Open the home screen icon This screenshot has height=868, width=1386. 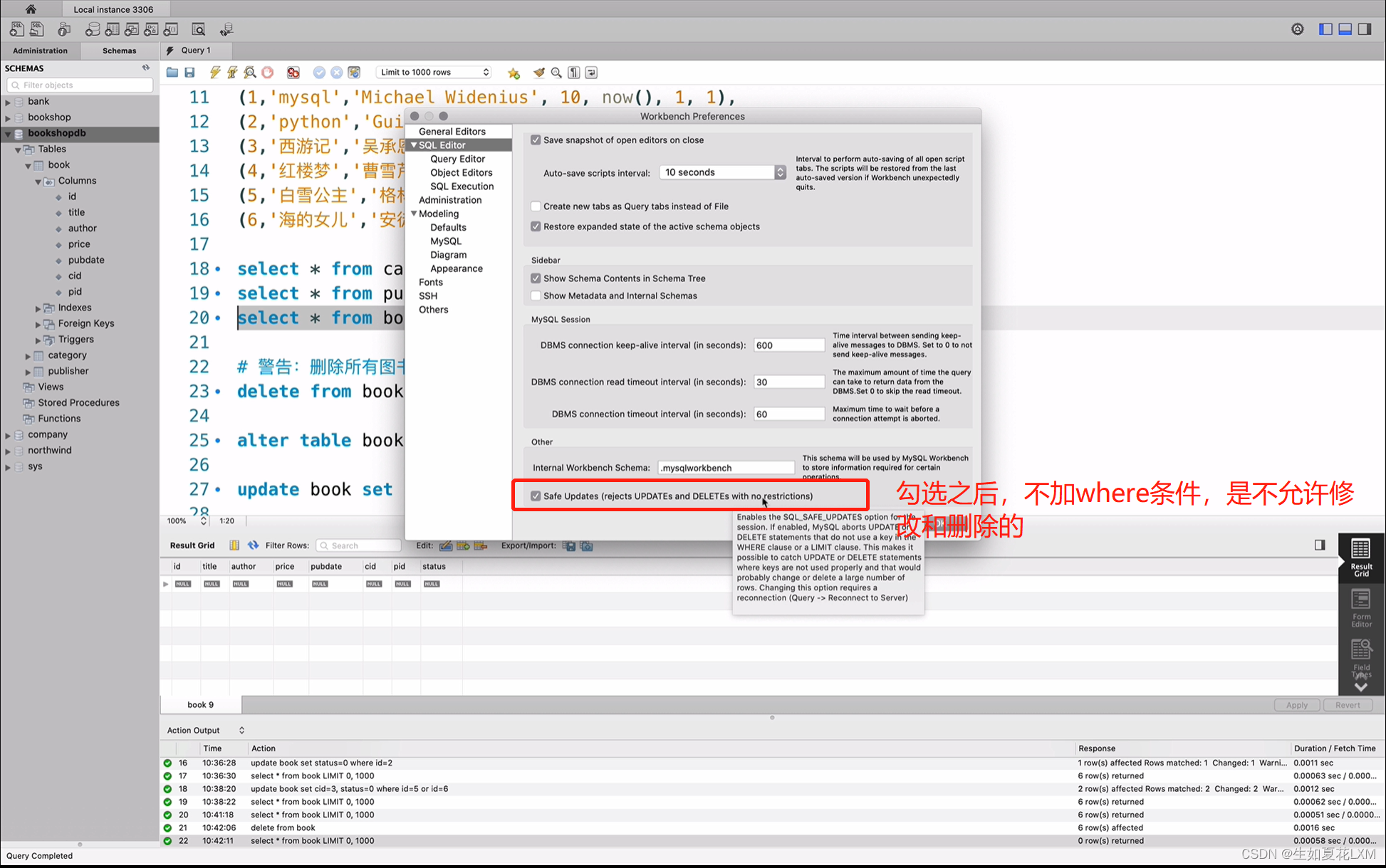point(31,9)
